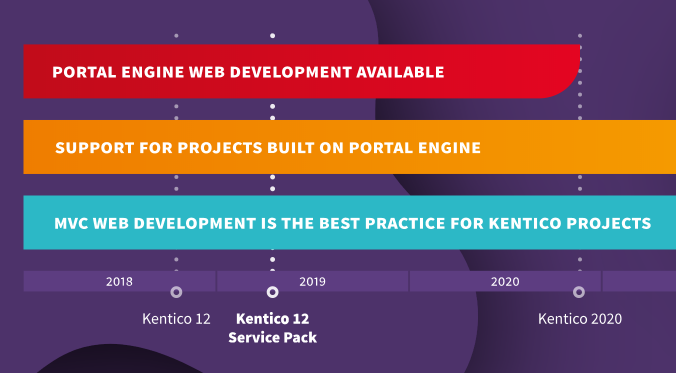676x373 pixels.
Task: Click the Kentico 12 Service Pack marker circle
Action: pyautogui.click(x=272, y=292)
